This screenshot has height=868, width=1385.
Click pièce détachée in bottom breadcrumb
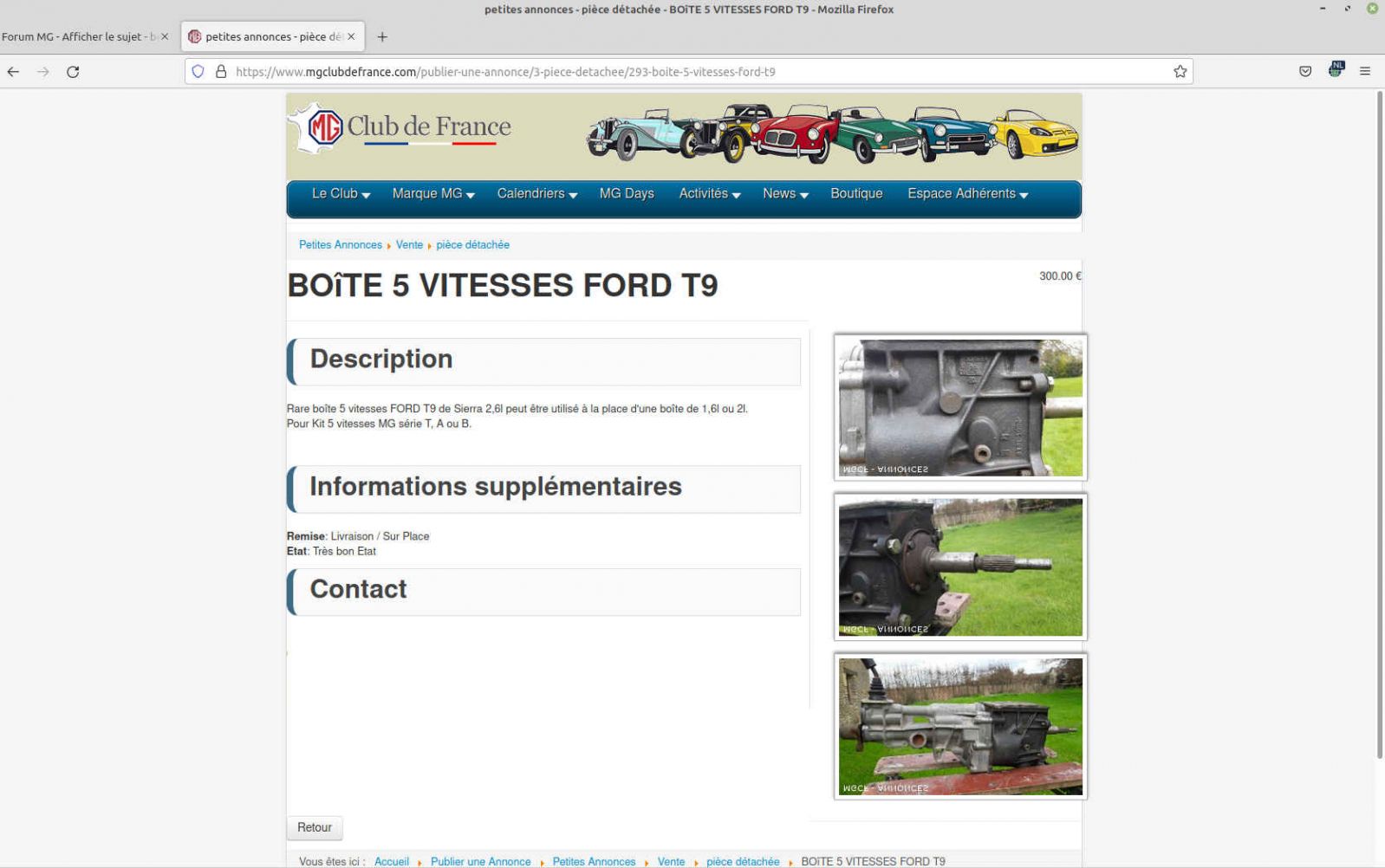[743, 862]
